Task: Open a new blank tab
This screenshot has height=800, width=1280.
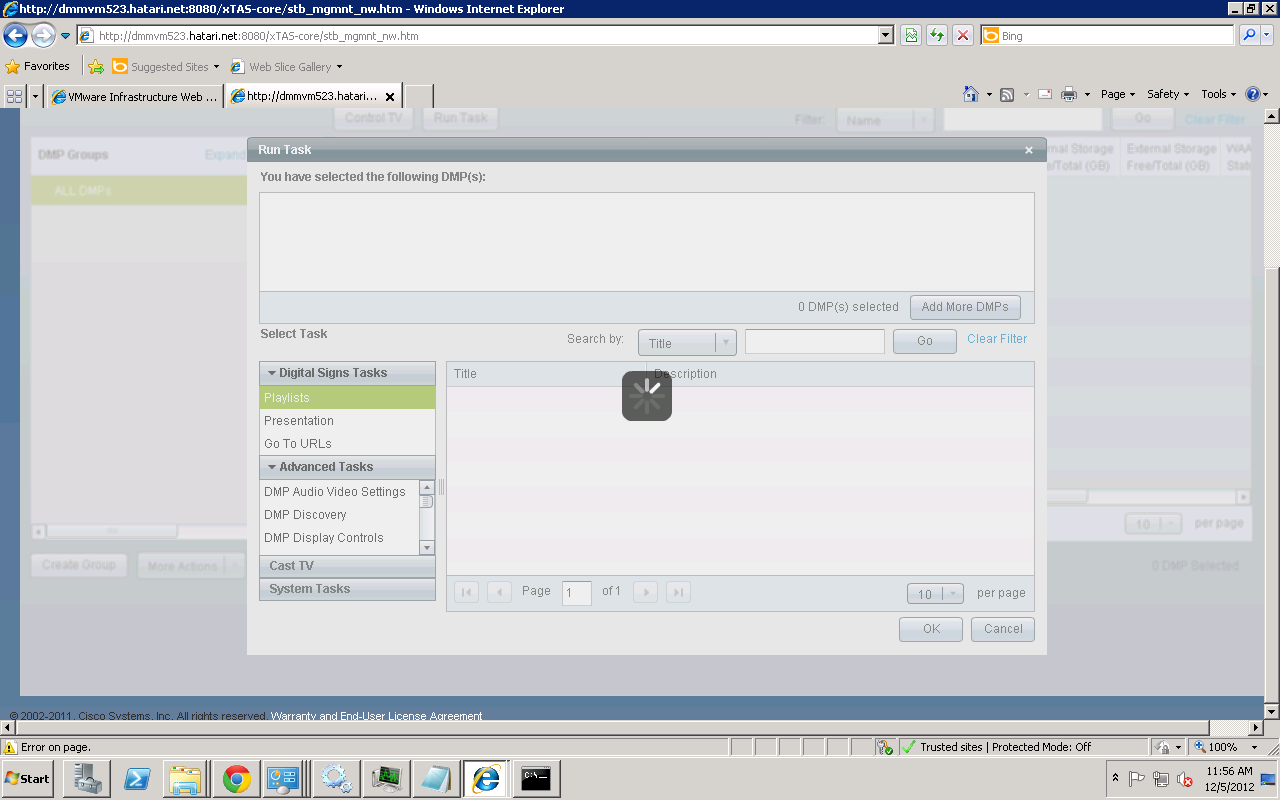Action: click(418, 97)
